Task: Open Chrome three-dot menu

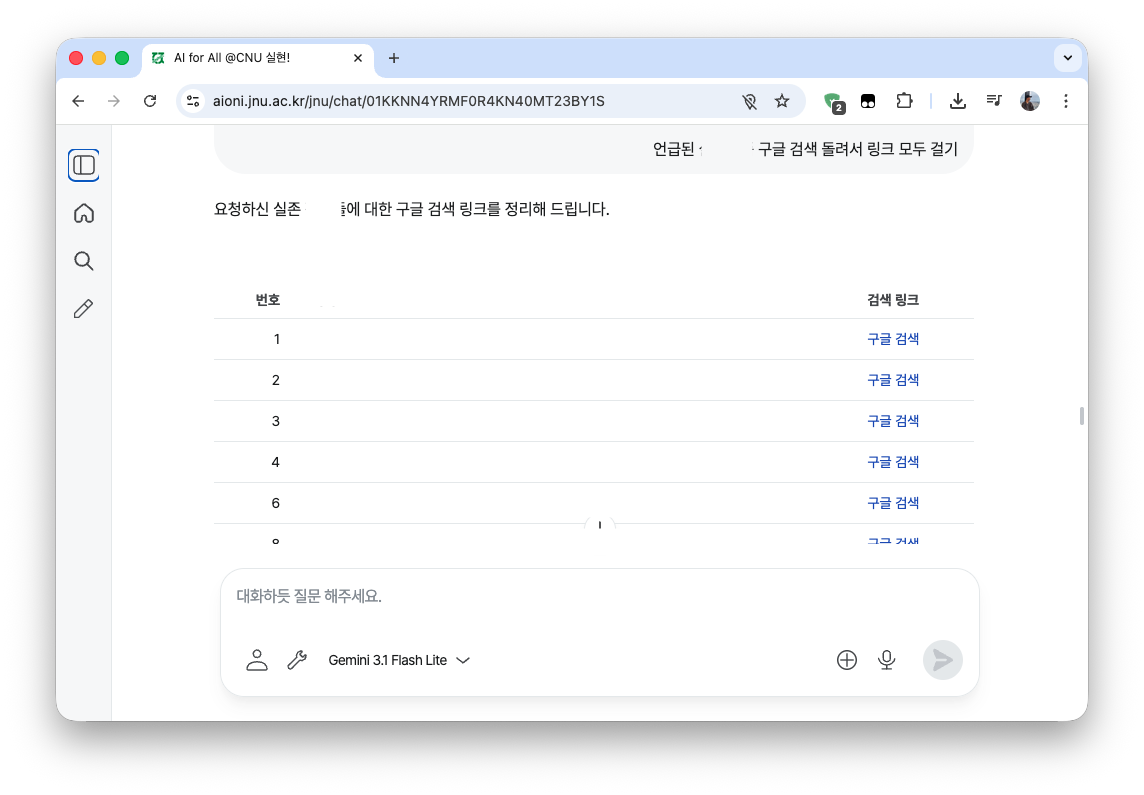Action: (x=1065, y=101)
